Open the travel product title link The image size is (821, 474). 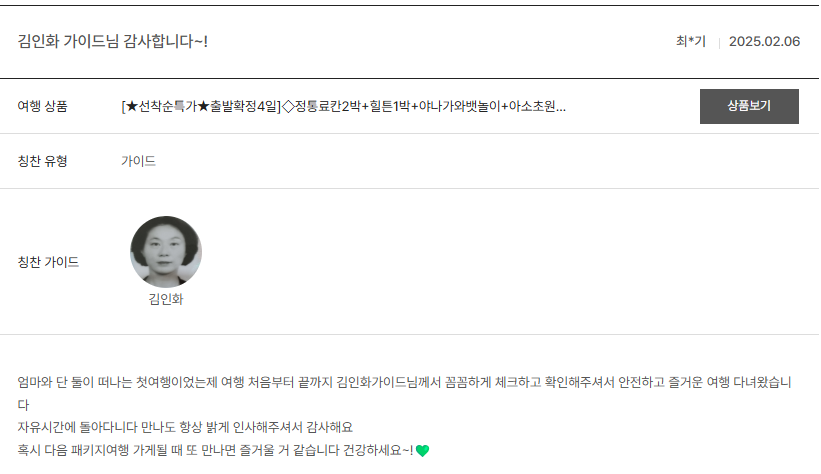click(343, 106)
